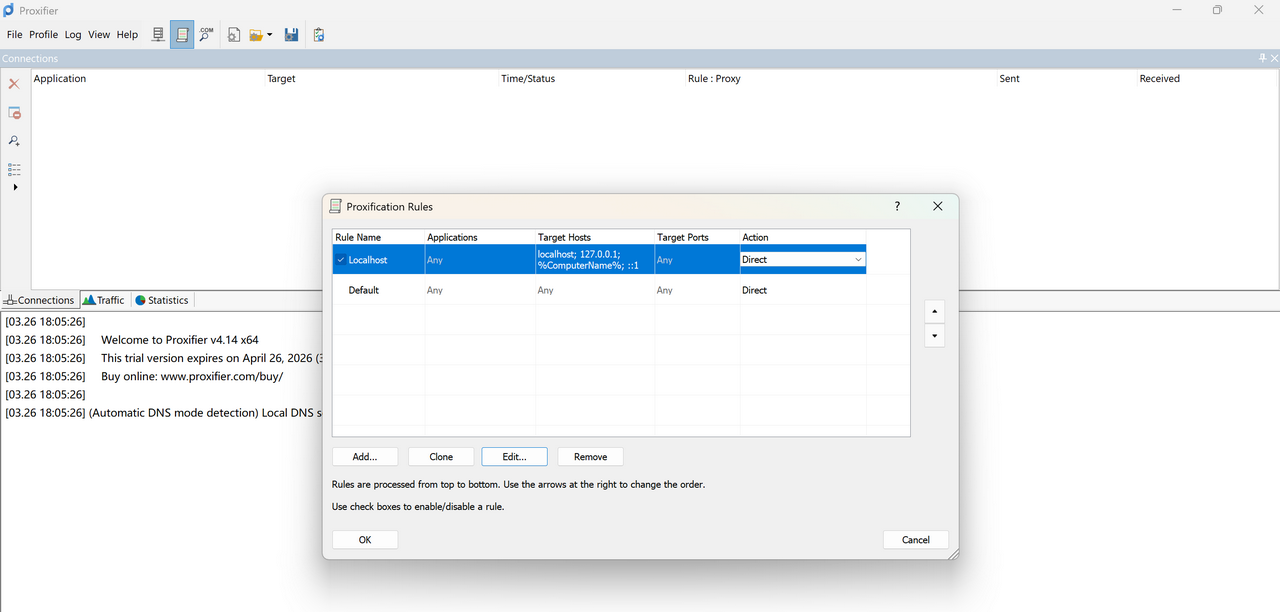Click the red X icon in Connections sidebar
This screenshot has width=1280, height=612.
14,84
